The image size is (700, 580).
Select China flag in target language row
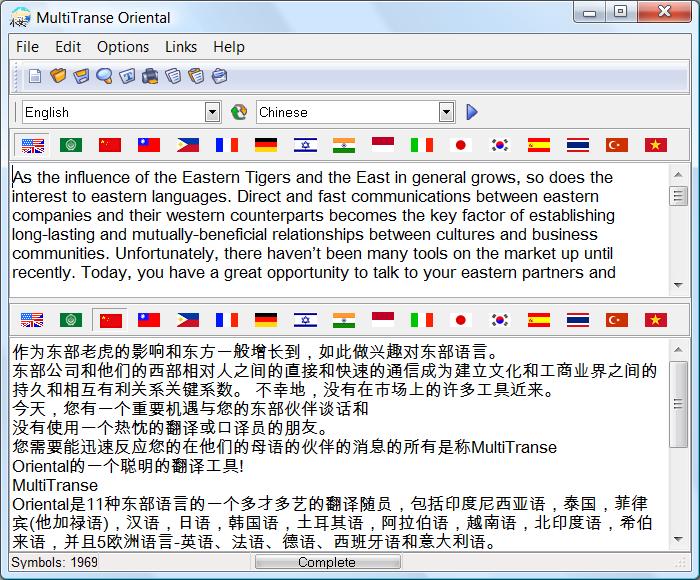(x=110, y=320)
